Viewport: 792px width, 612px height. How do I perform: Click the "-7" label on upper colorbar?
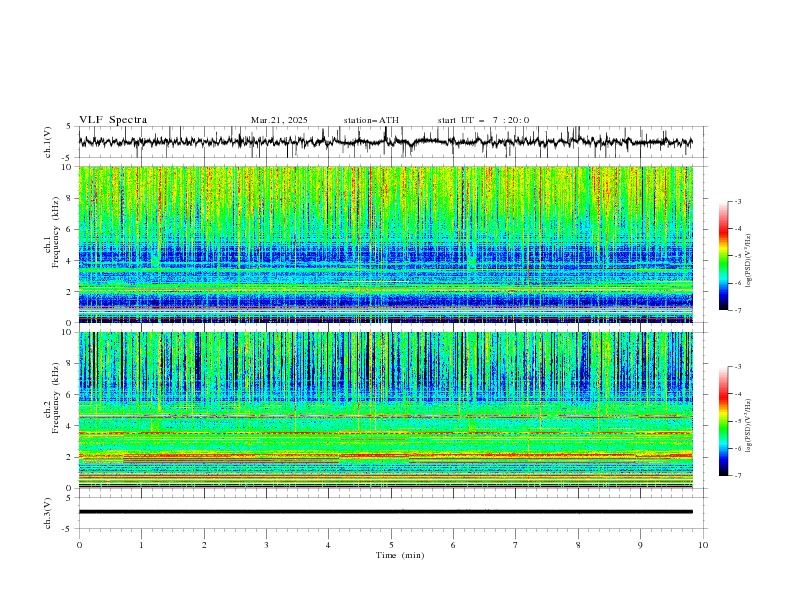pyautogui.click(x=737, y=310)
